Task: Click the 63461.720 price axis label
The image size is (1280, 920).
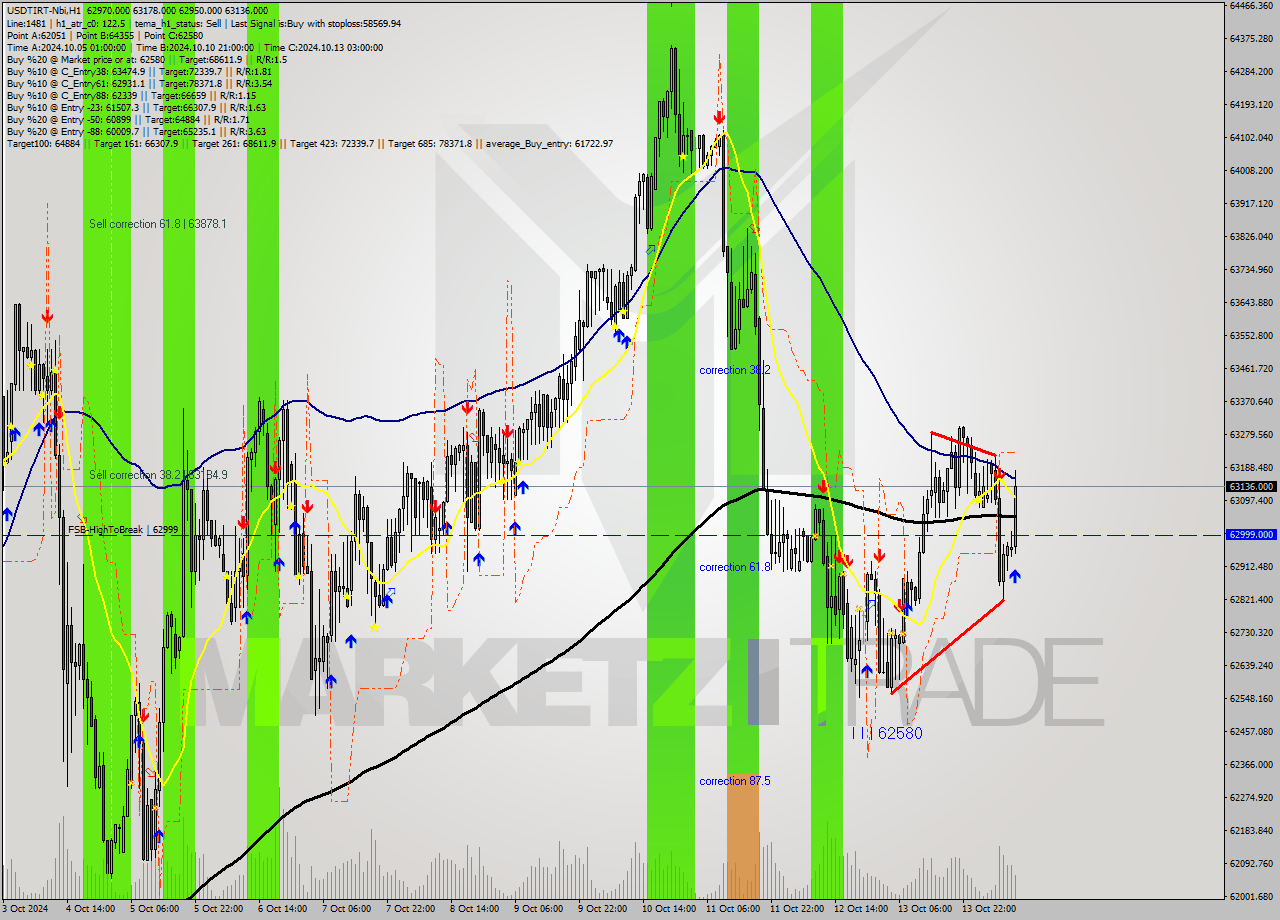Action: (1250, 368)
